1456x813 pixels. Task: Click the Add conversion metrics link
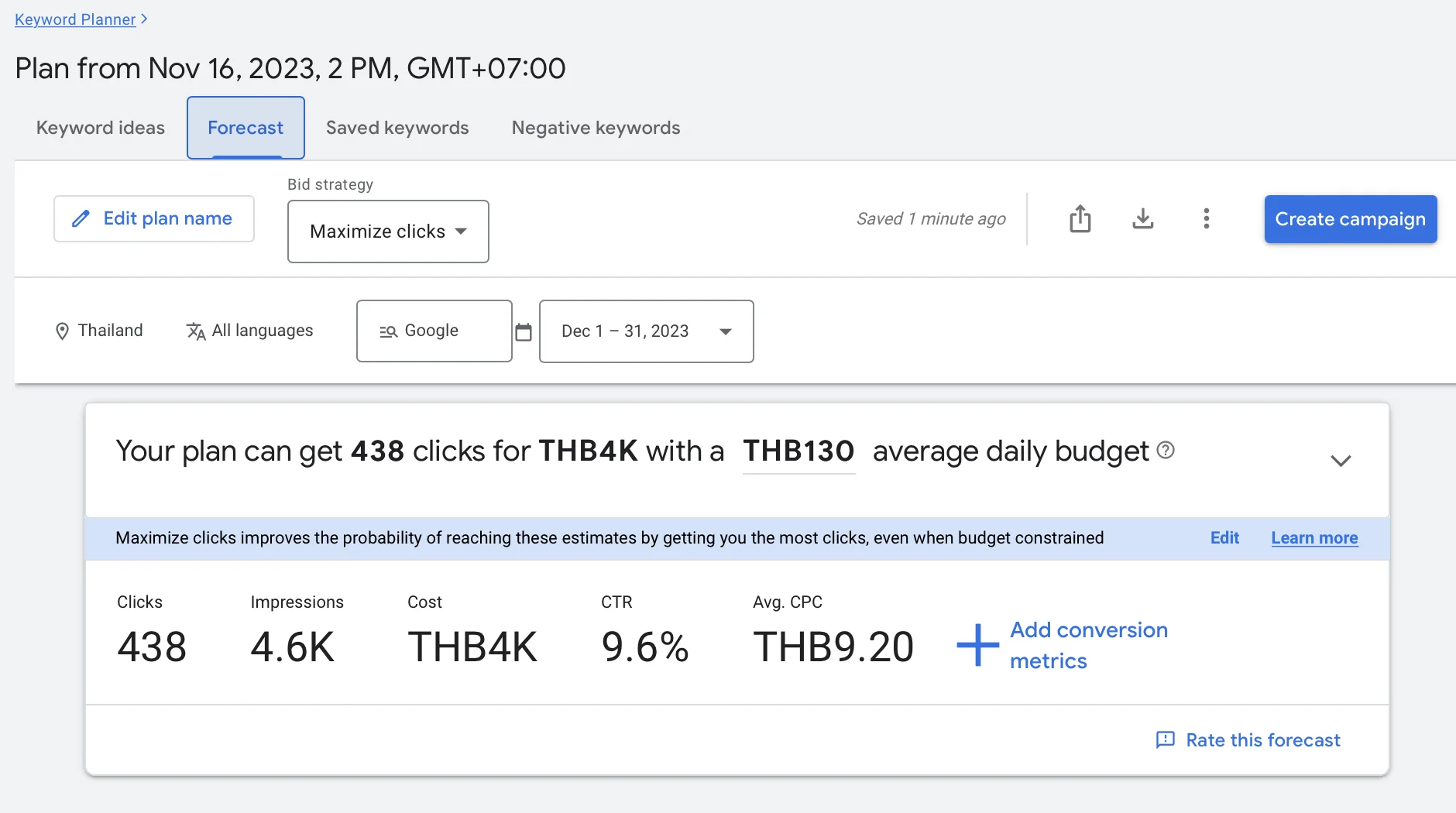click(x=1089, y=645)
